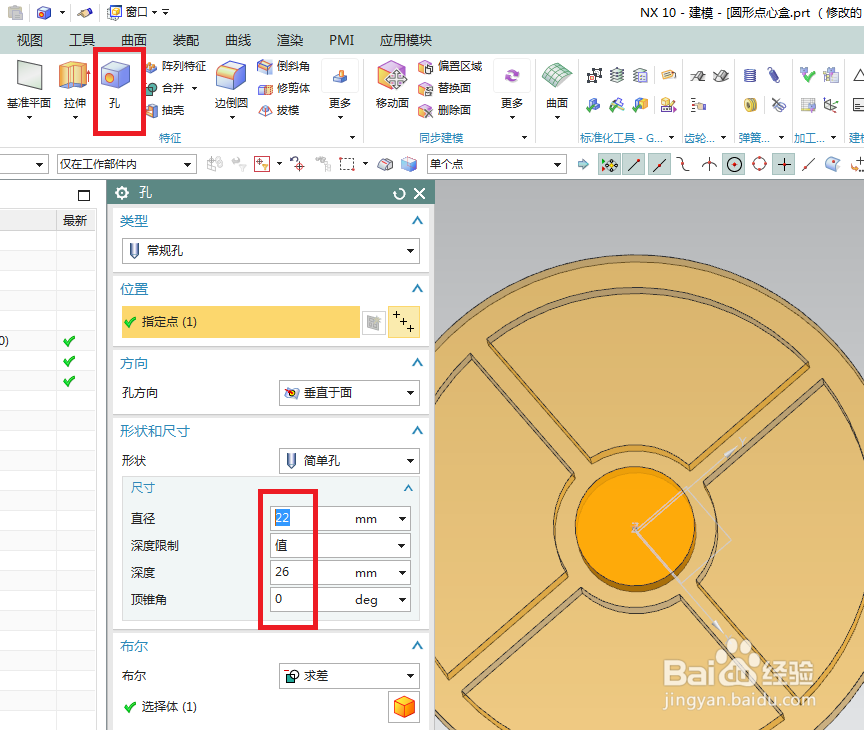The height and width of the screenshot is (730, 864).
Task: Open Trim Body (修剪体) tool
Action: tap(284, 88)
